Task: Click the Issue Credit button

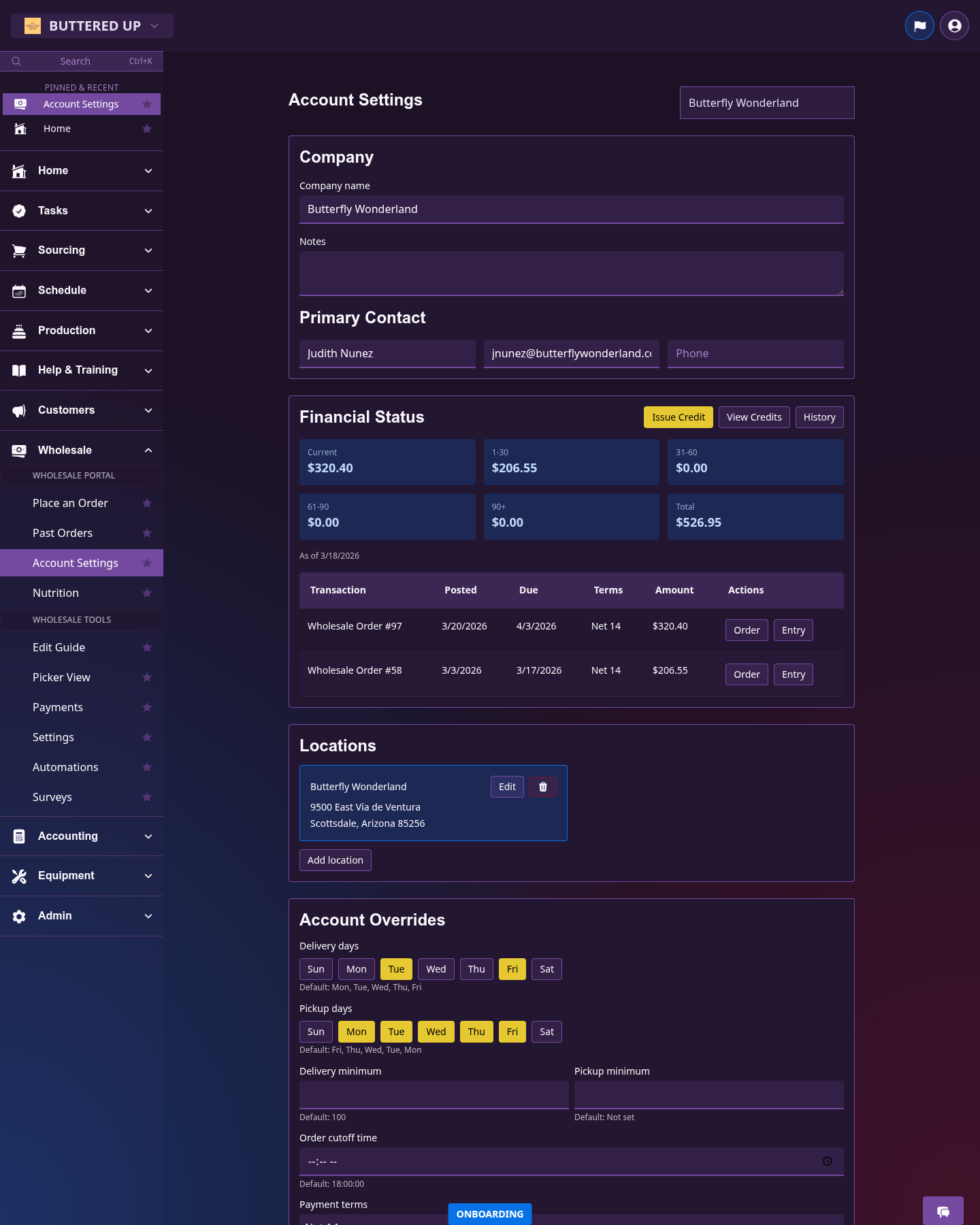Action: [679, 417]
